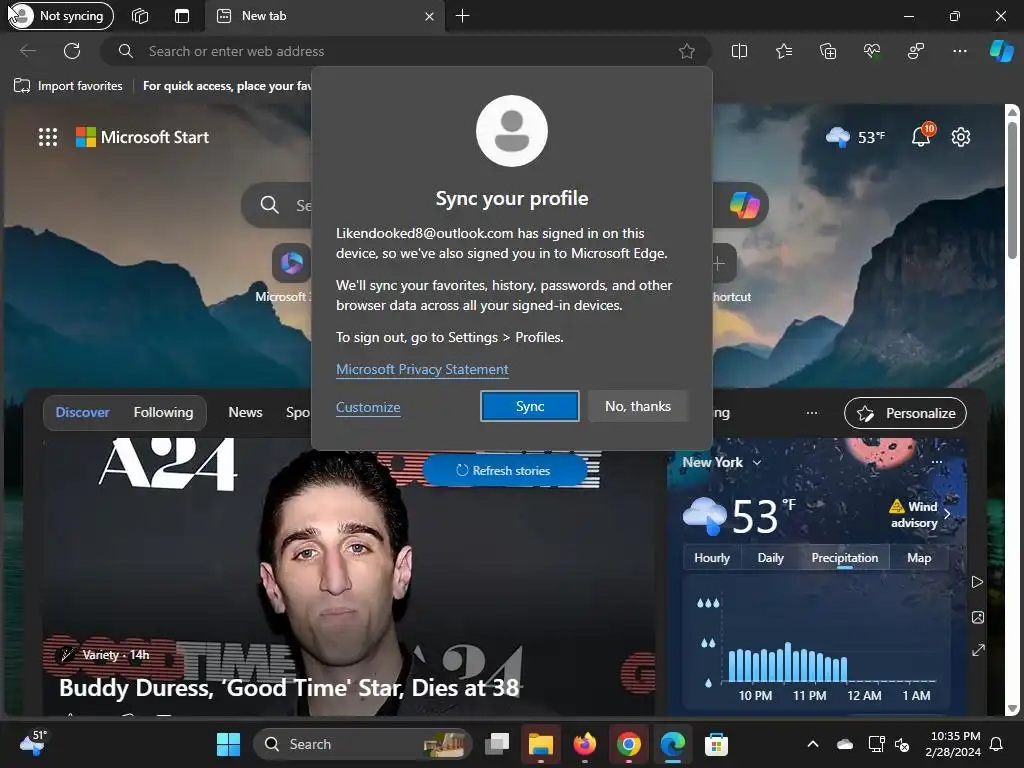
Task: Switch to the Following tab
Action: pyautogui.click(x=163, y=412)
